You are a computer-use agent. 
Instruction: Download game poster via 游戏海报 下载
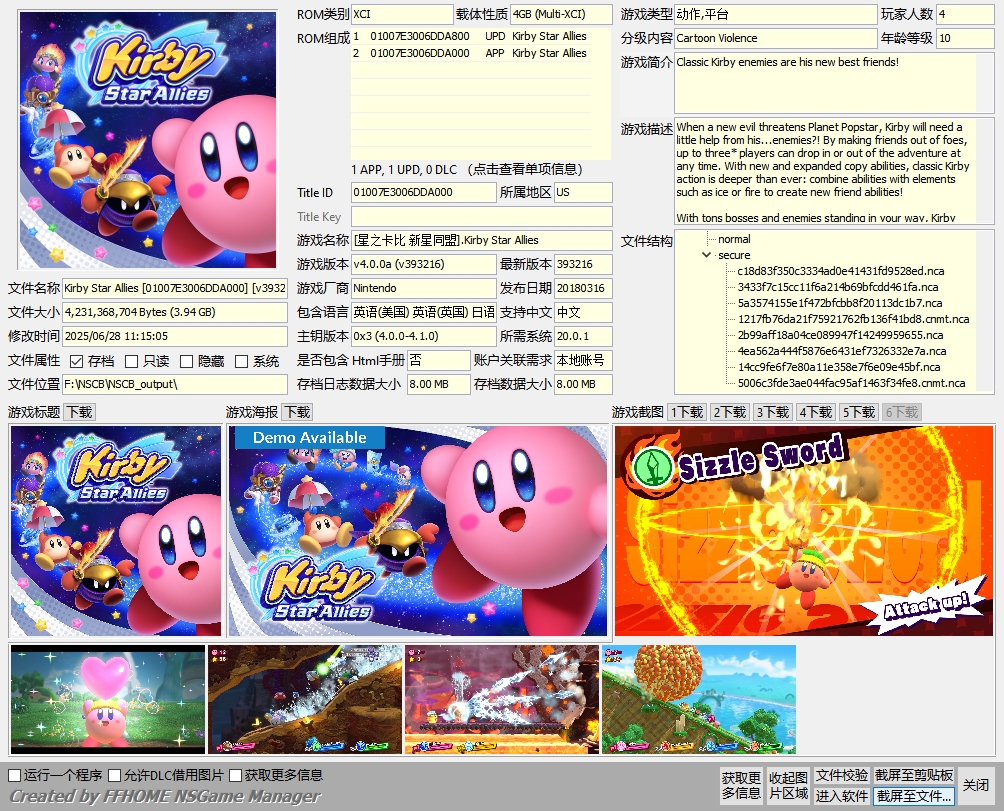pos(298,412)
